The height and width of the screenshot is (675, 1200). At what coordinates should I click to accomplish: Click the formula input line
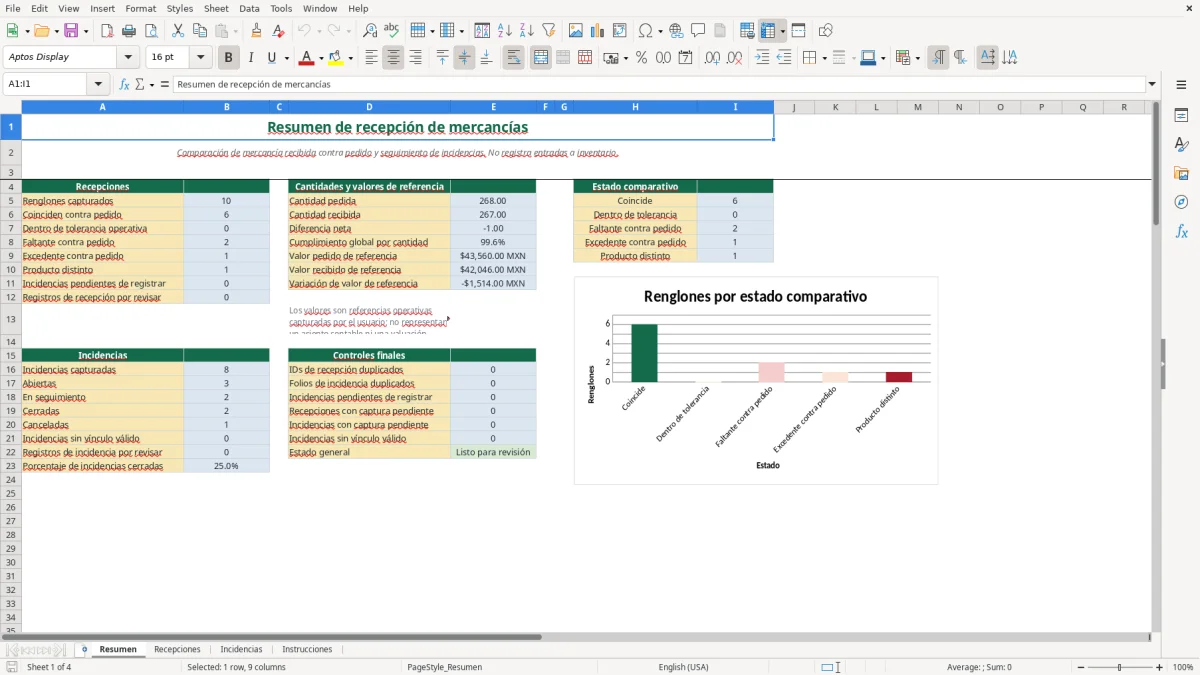point(658,84)
